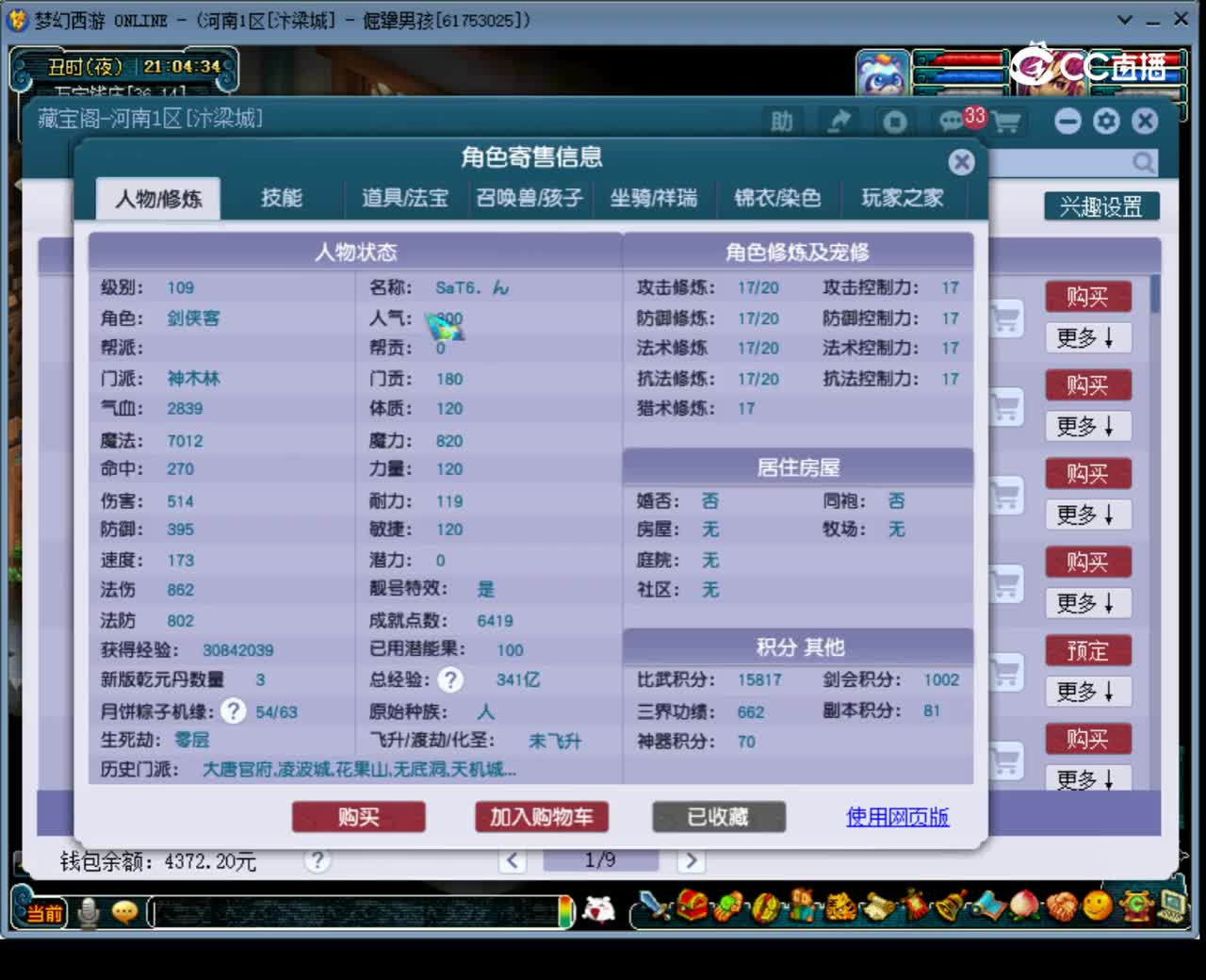Expand the second row's 更多↓ menu
Image resolution: width=1206 pixels, height=980 pixels.
(x=1088, y=426)
